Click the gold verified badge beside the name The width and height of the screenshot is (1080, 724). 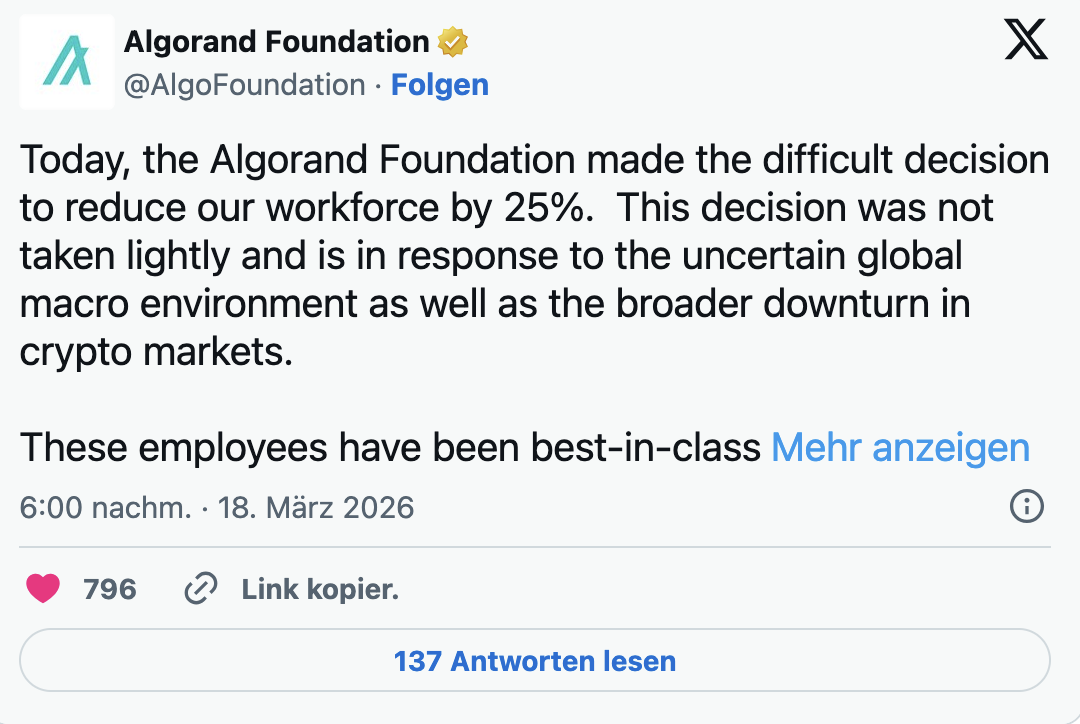click(452, 40)
